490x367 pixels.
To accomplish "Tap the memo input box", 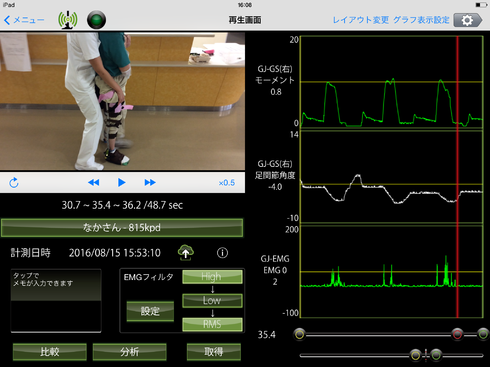I will (56, 301).
